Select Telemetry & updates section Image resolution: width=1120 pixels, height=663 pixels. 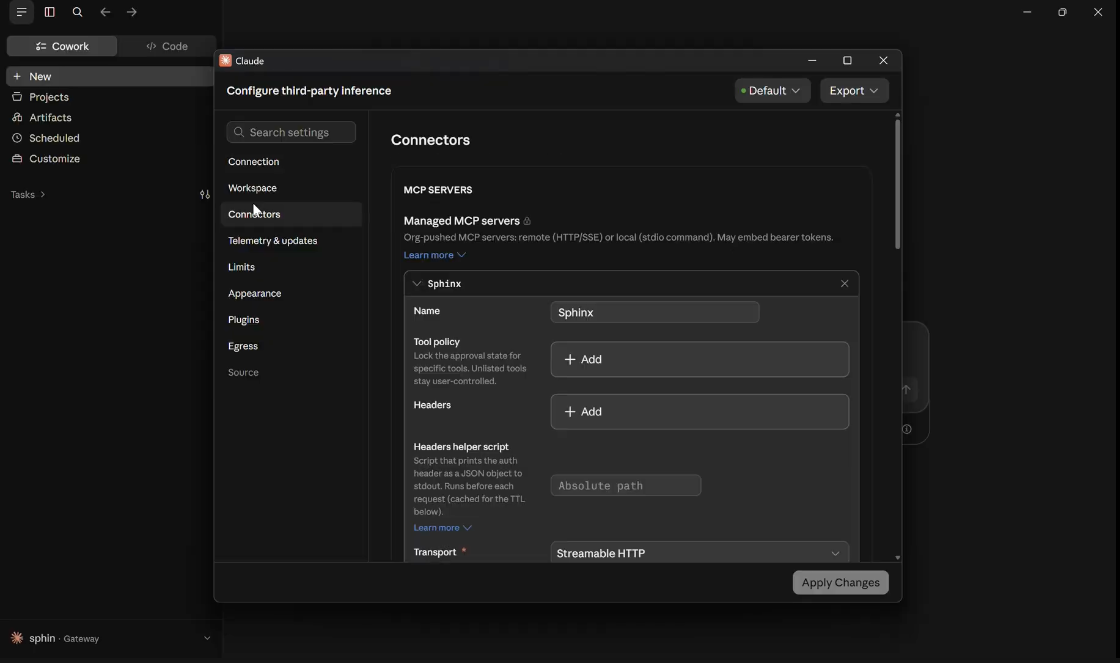click(291, 241)
